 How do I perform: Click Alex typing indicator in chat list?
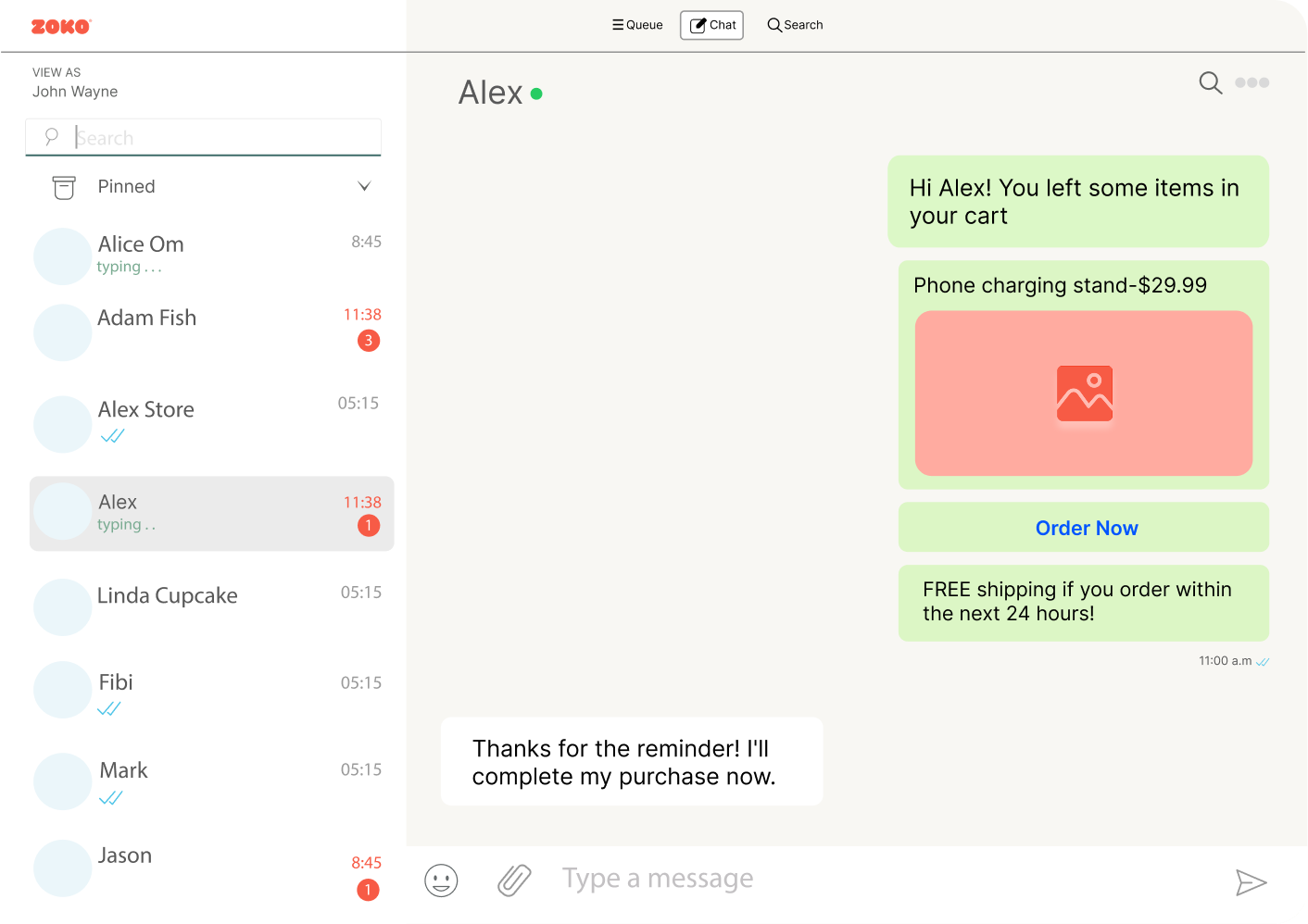point(126,524)
